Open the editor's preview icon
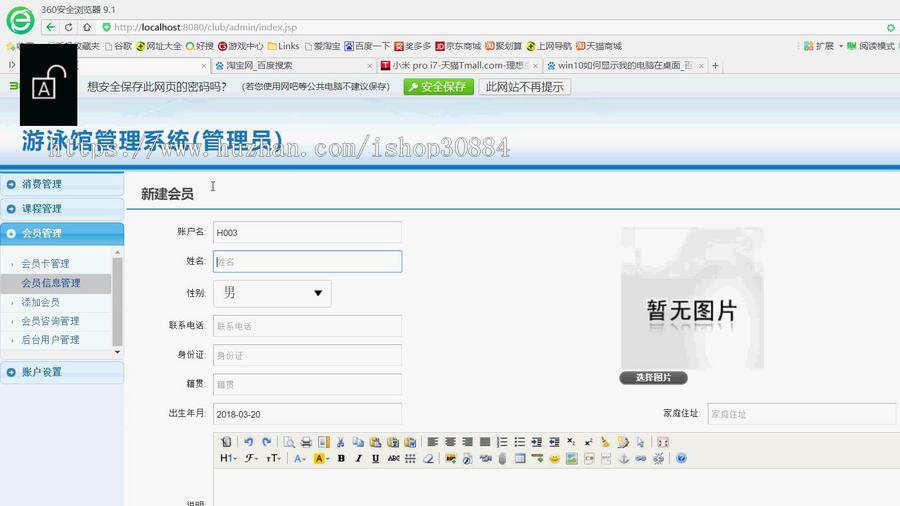This screenshot has width=900, height=506. pos(289,442)
